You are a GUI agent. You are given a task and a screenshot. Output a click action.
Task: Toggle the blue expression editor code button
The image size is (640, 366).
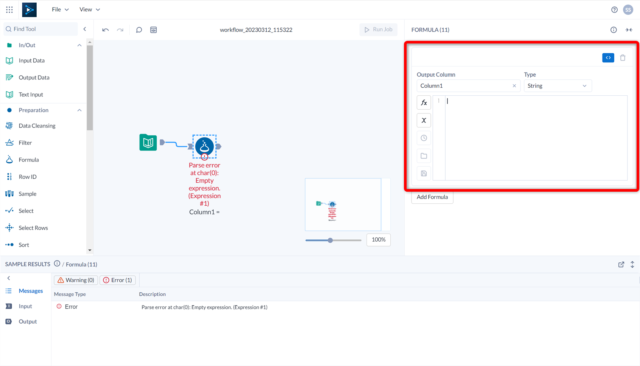pyautogui.click(x=608, y=58)
